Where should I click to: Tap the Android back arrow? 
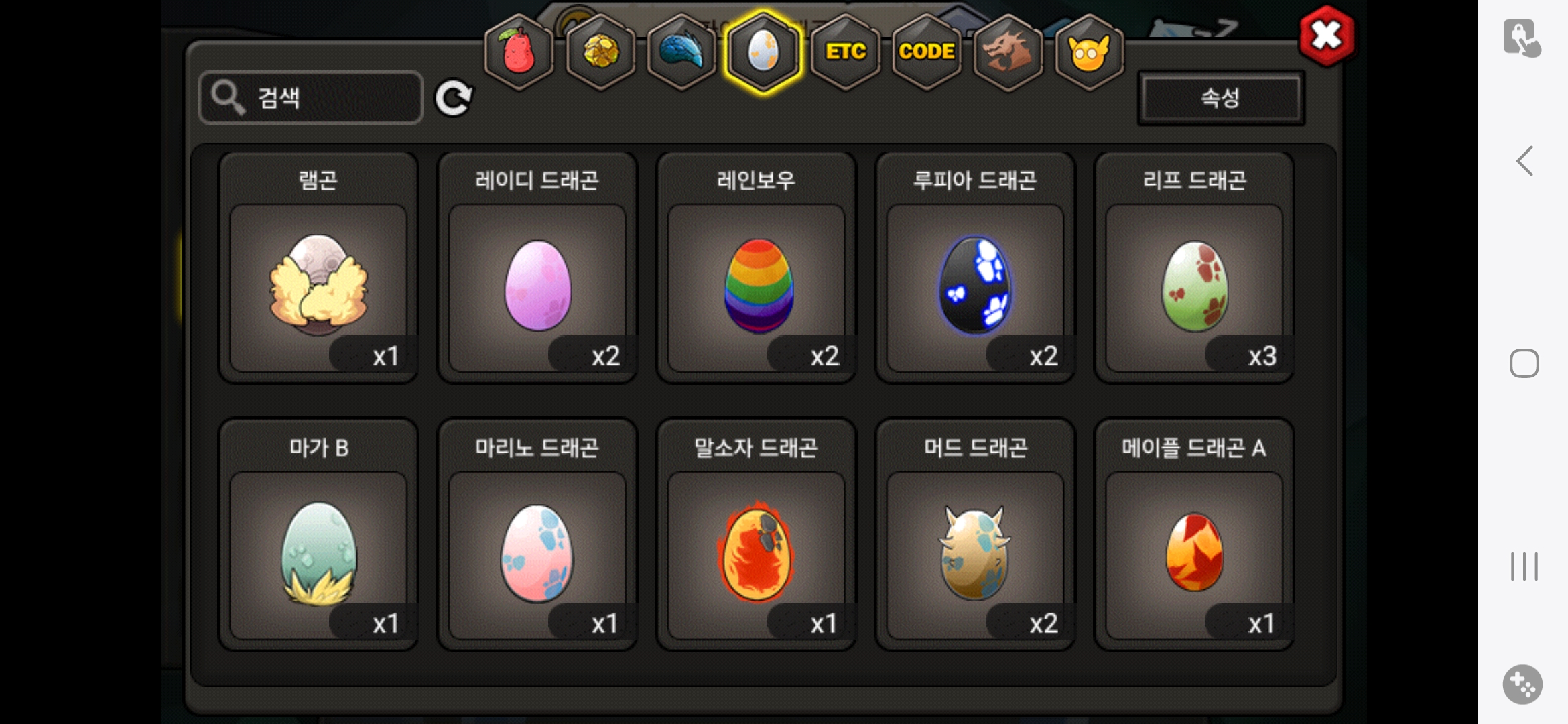[x=1524, y=161]
